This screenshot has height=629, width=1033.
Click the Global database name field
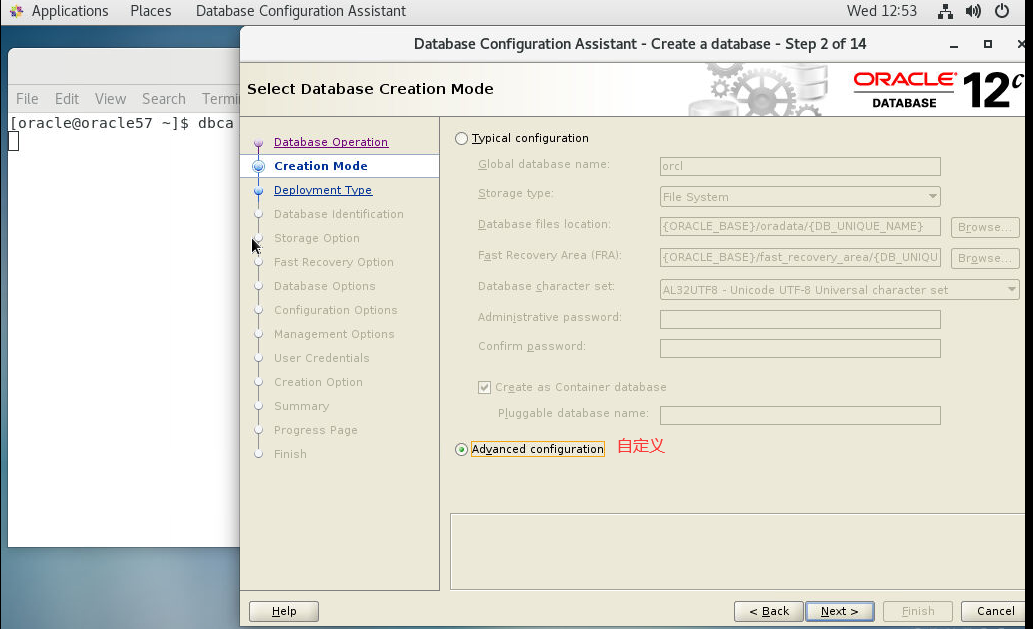click(x=800, y=166)
